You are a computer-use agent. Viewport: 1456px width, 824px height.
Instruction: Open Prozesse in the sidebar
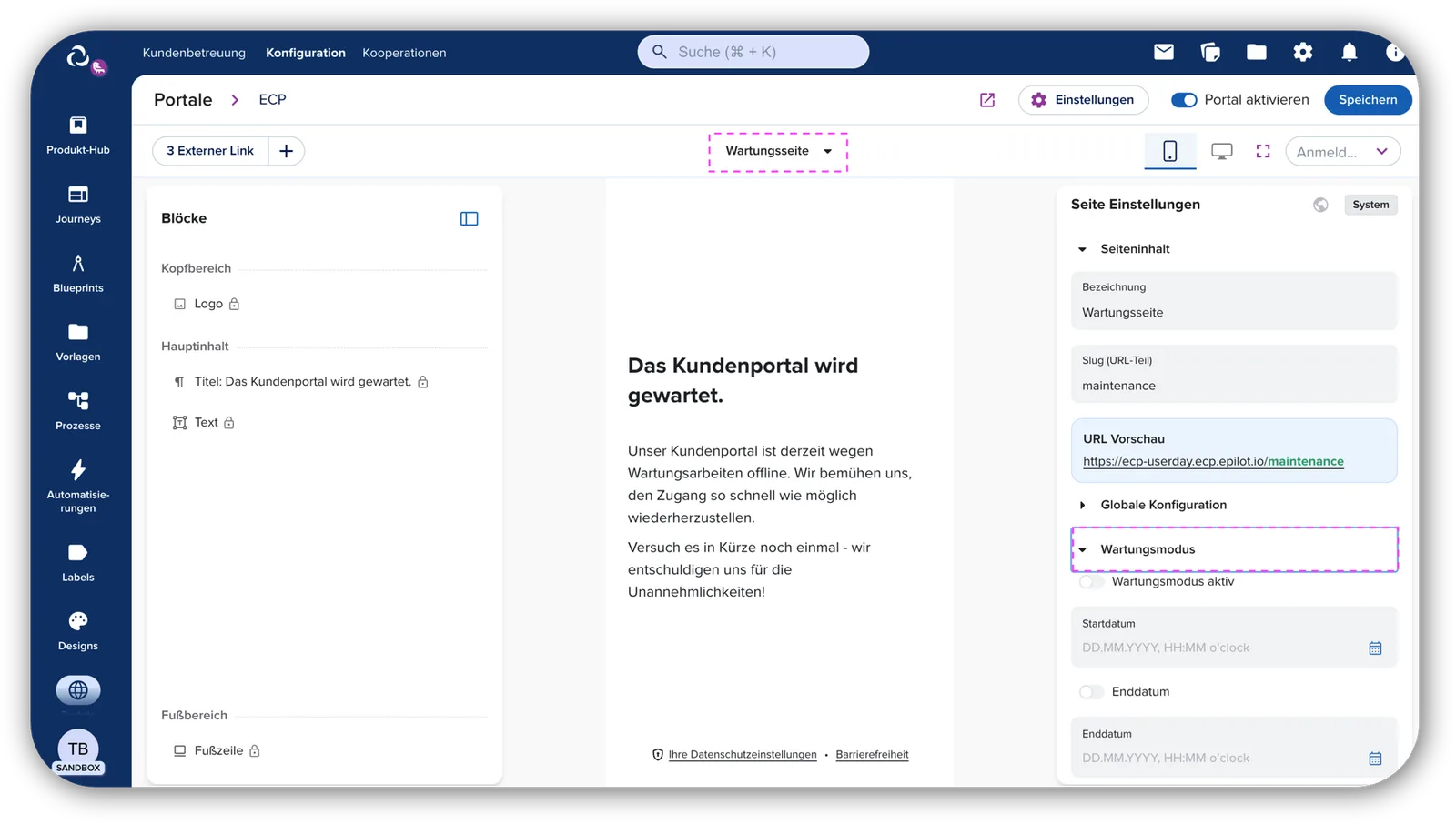pyautogui.click(x=78, y=411)
